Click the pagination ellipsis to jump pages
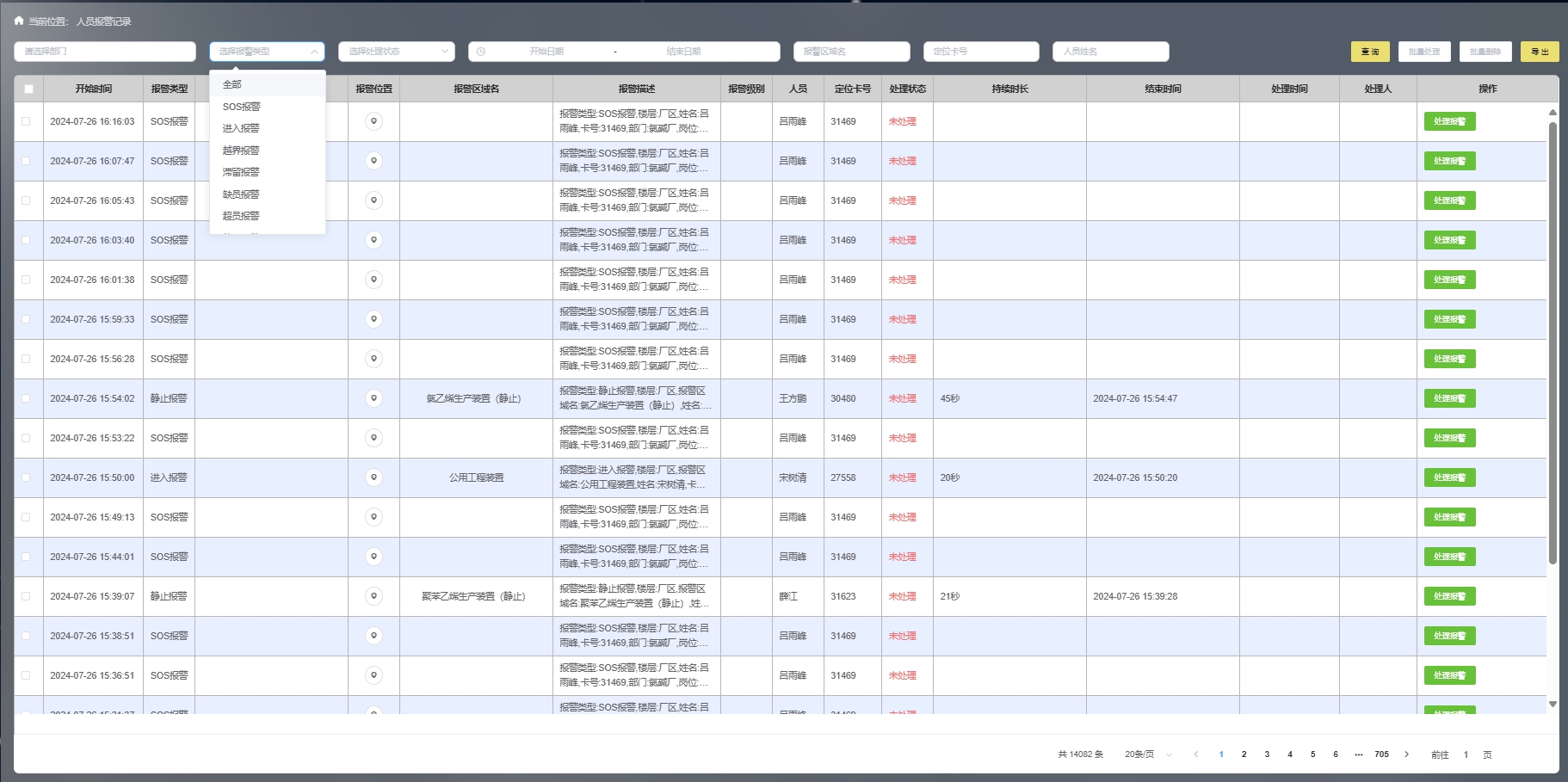The height and width of the screenshot is (782, 1568). tap(1359, 754)
